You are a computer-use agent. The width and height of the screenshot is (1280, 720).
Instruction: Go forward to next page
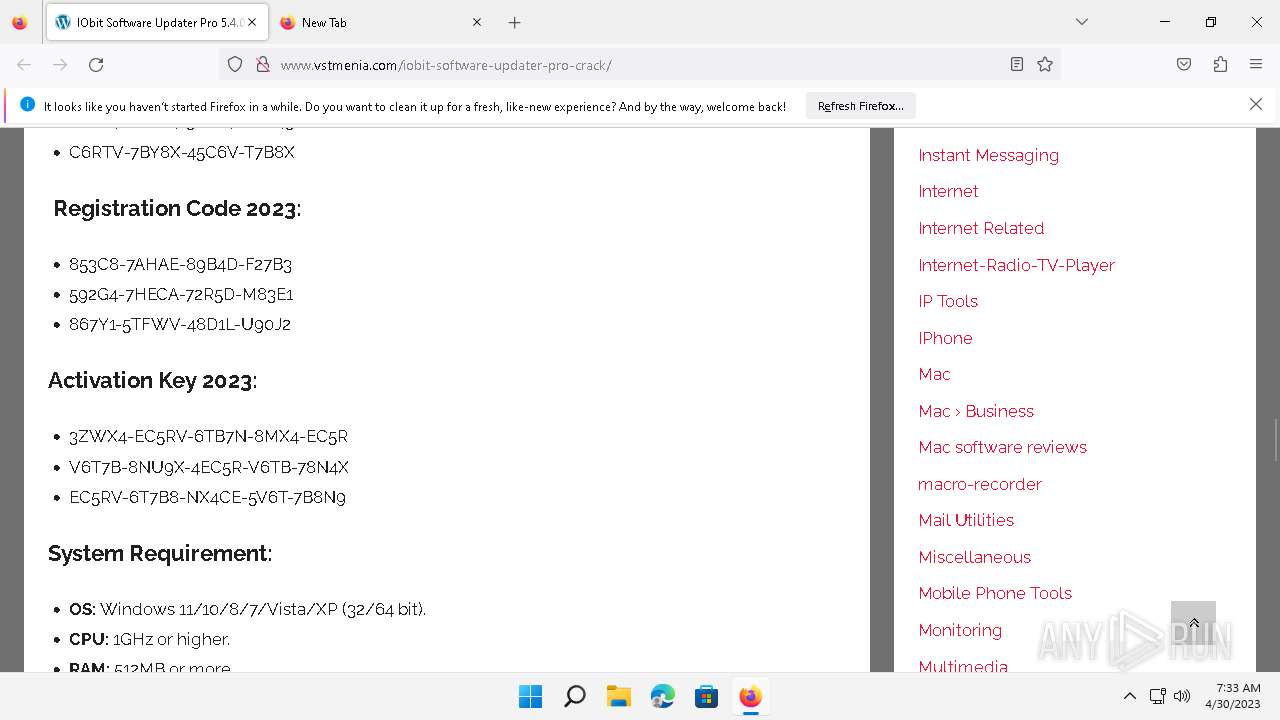point(60,65)
